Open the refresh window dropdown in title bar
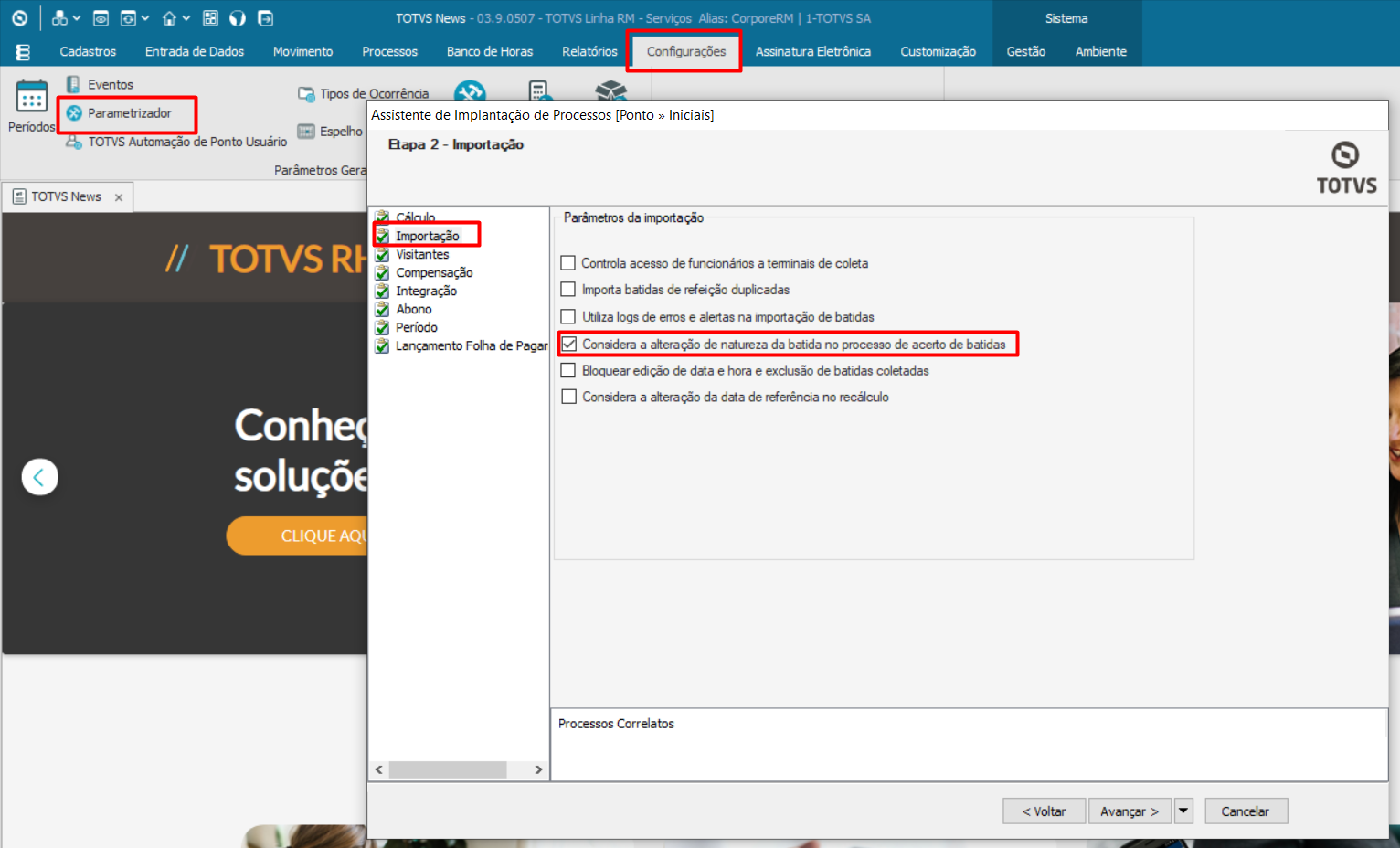Screen dimensions: 1400x848 pos(134,18)
